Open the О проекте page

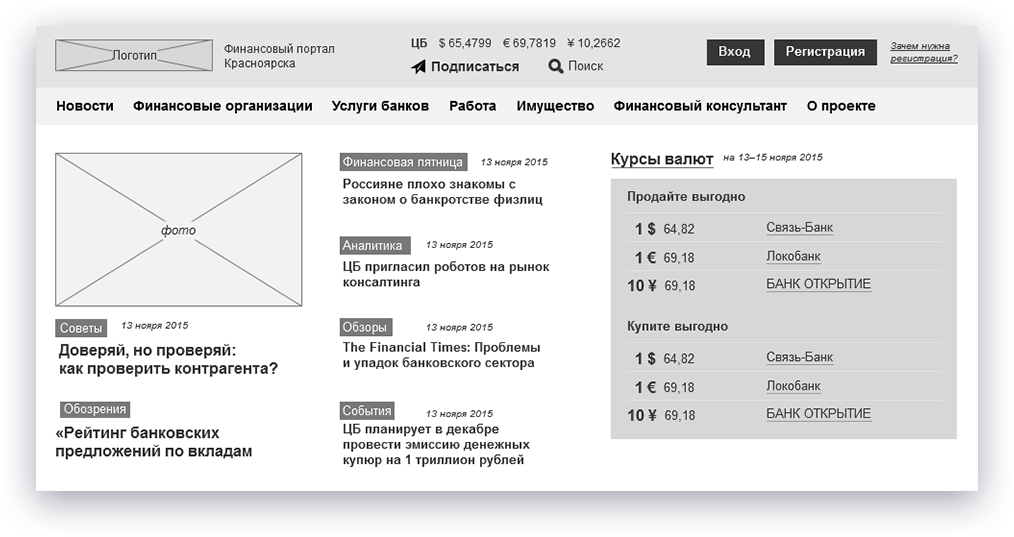pyautogui.click(x=841, y=106)
